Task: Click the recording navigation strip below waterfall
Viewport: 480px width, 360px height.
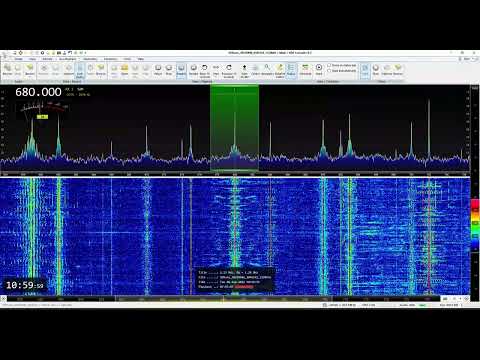Action: (223, 299)
